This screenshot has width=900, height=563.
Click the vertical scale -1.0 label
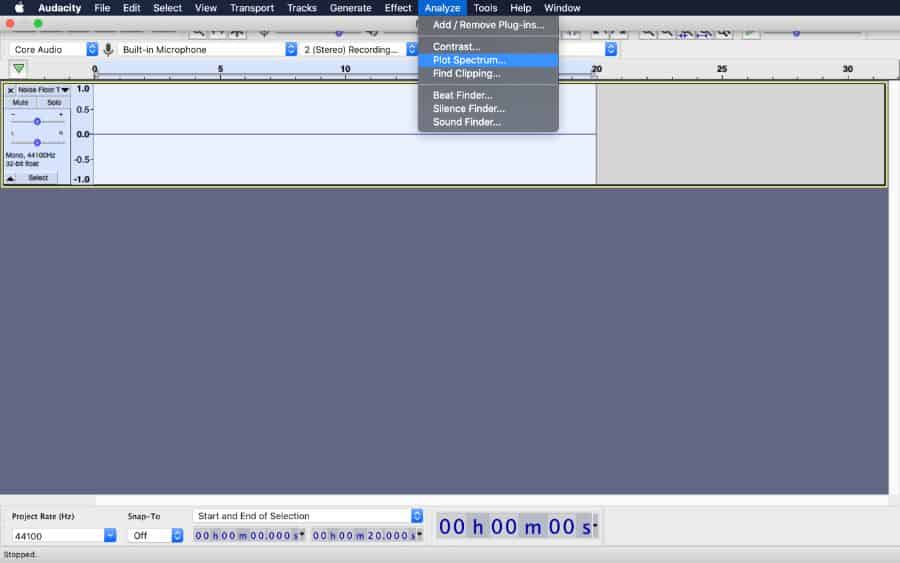82,180
